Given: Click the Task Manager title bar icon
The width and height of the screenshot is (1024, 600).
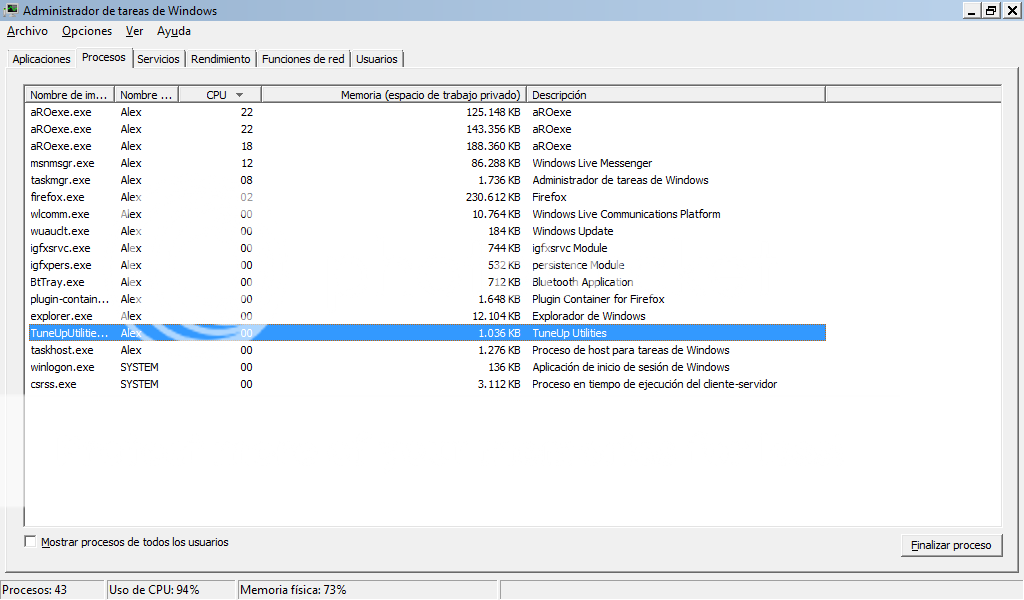Looking at the screenshot, I should click(11, 11).
